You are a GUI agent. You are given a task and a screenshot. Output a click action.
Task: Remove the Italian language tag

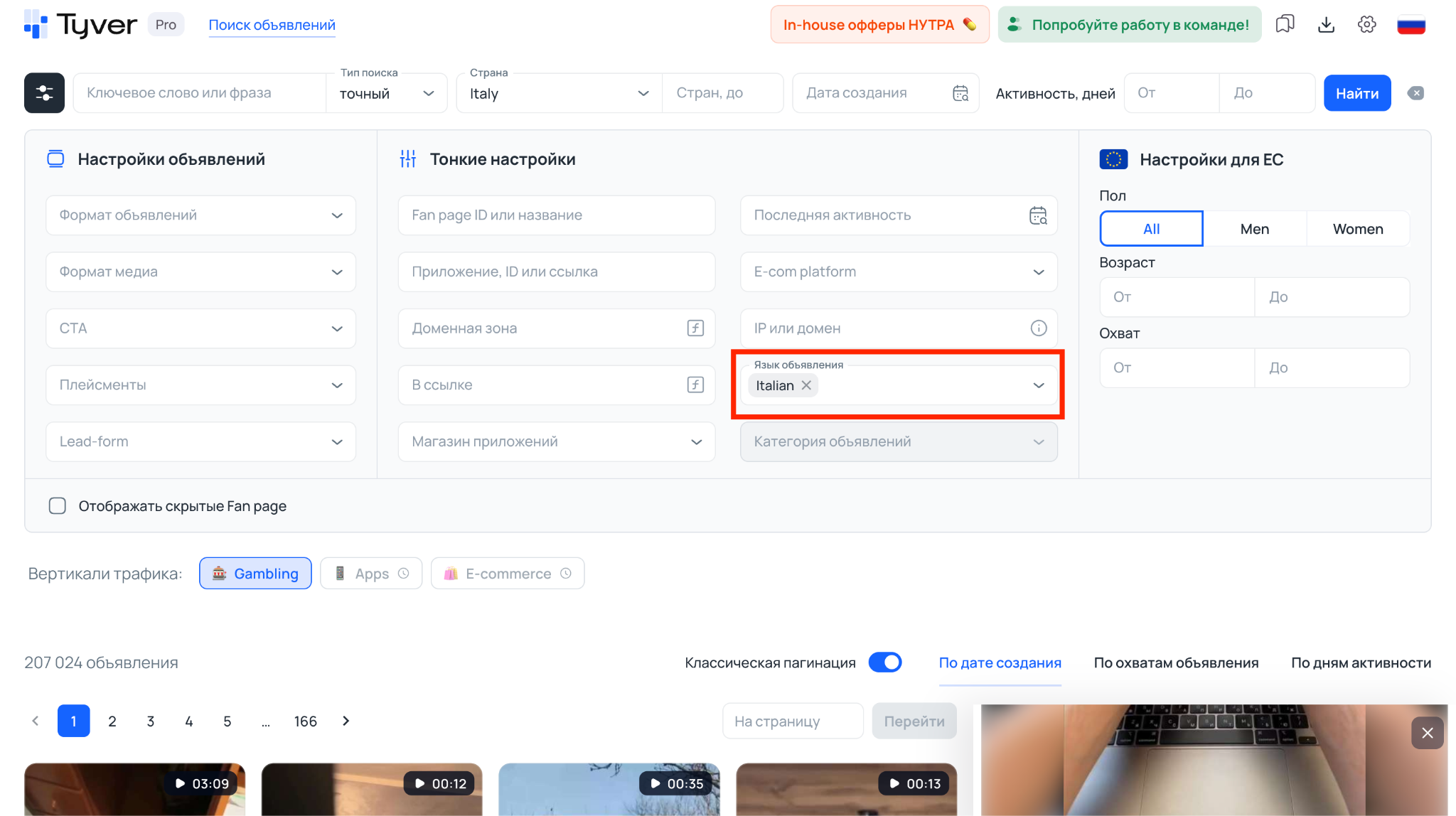[806, 385]
